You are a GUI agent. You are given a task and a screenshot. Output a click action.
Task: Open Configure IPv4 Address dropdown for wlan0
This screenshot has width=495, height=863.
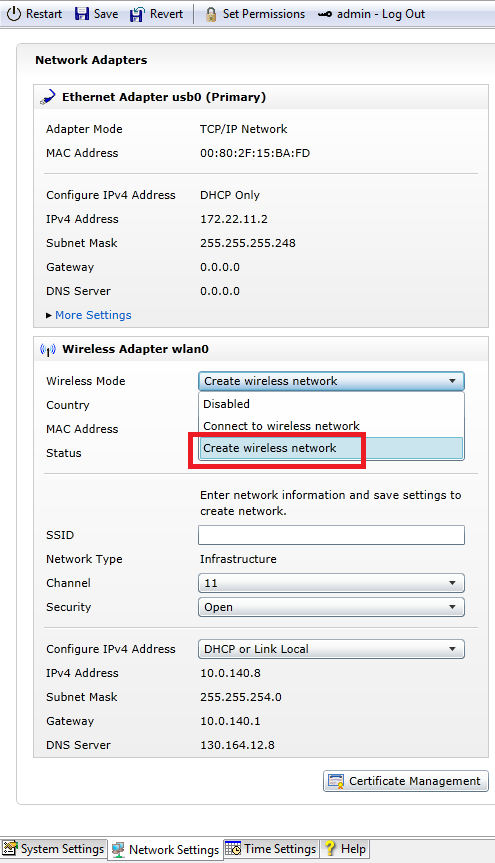click(x=331, y=649)
